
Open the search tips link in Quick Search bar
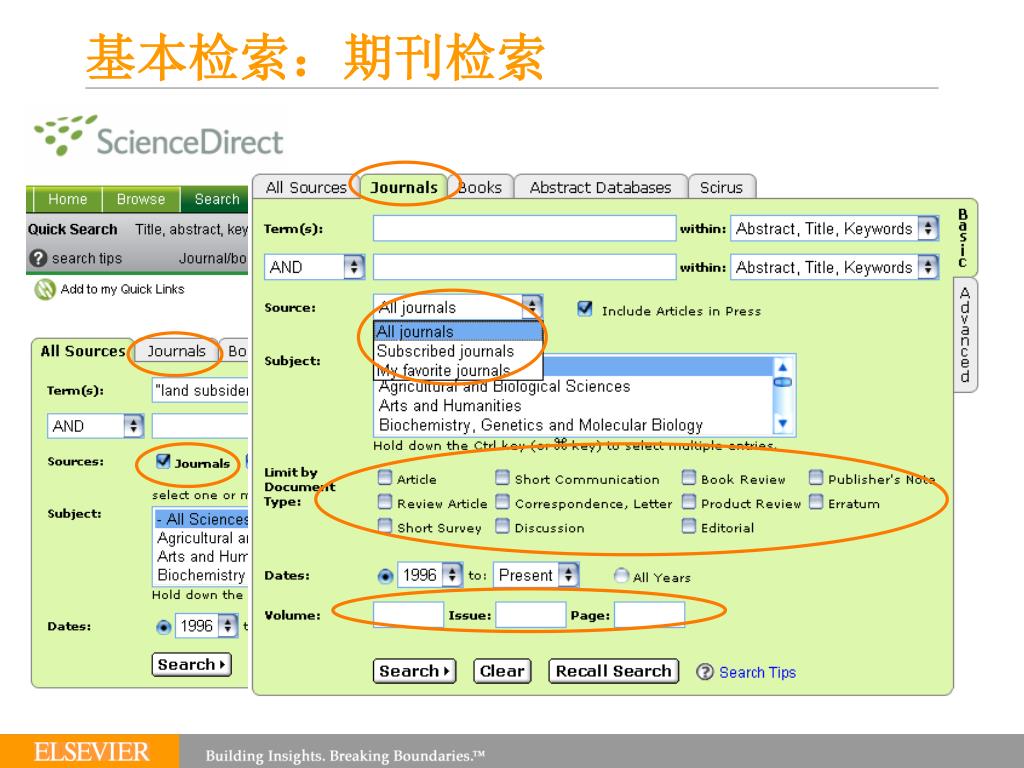87,259
